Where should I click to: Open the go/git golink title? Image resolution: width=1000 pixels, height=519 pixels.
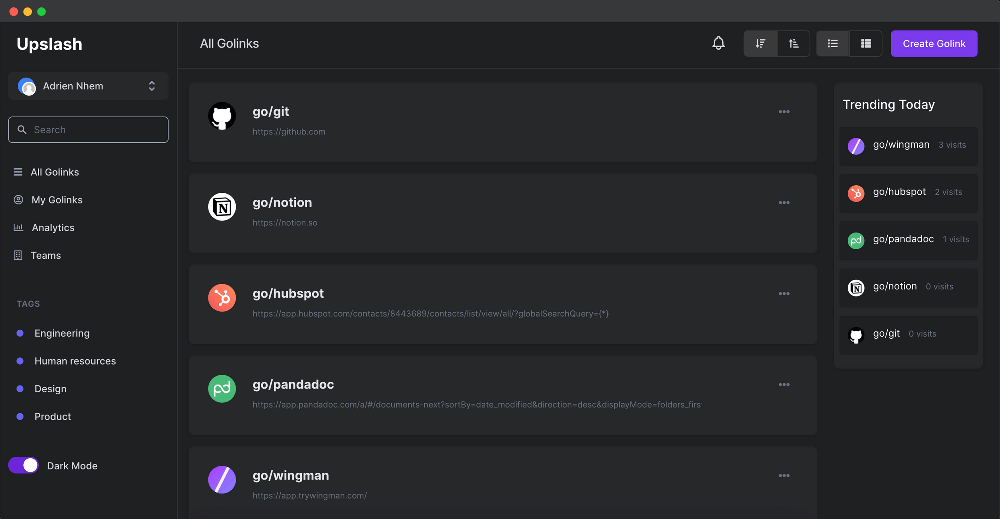tap(270, 112)
